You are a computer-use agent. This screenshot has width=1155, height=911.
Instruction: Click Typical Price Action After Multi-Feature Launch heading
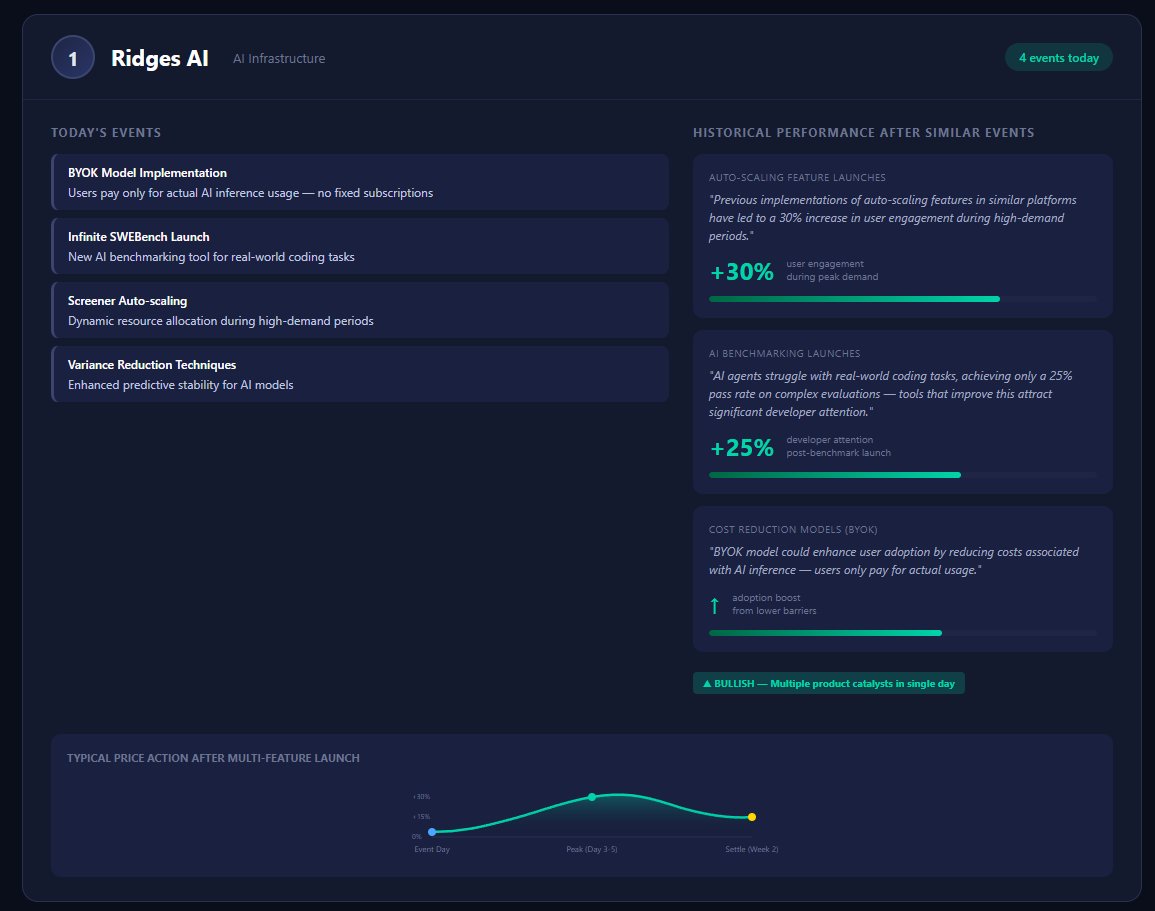coord(214,758)
